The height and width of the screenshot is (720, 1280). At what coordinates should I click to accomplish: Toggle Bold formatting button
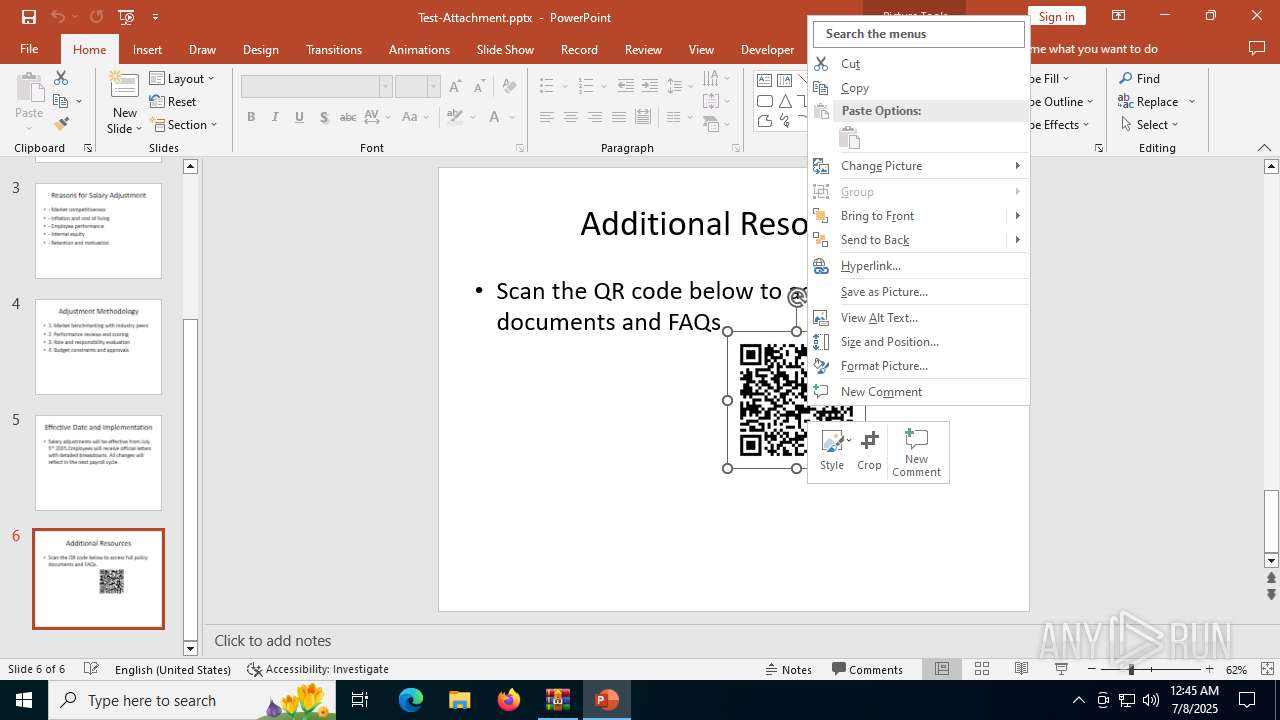251,118
